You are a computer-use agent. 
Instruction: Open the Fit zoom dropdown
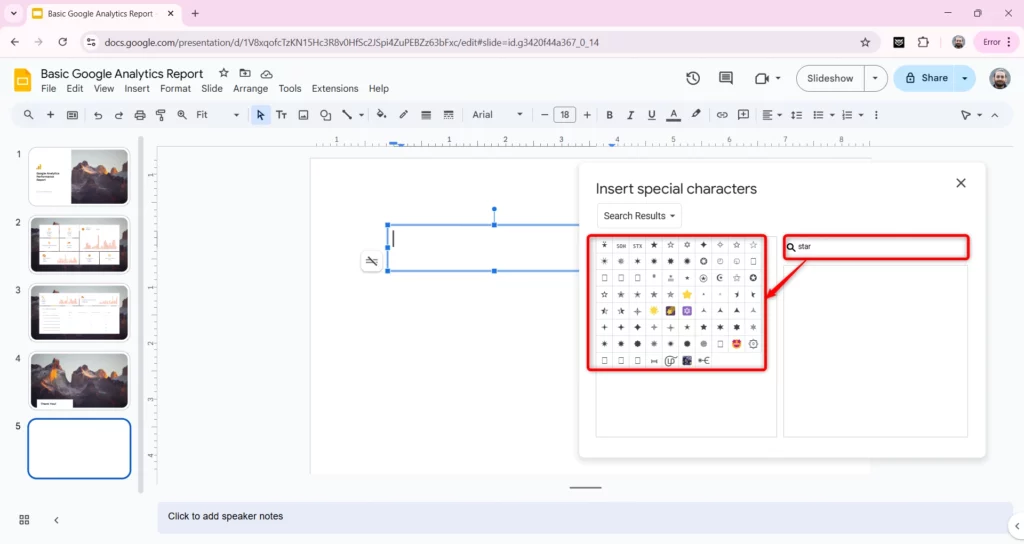tap(217, 115)
